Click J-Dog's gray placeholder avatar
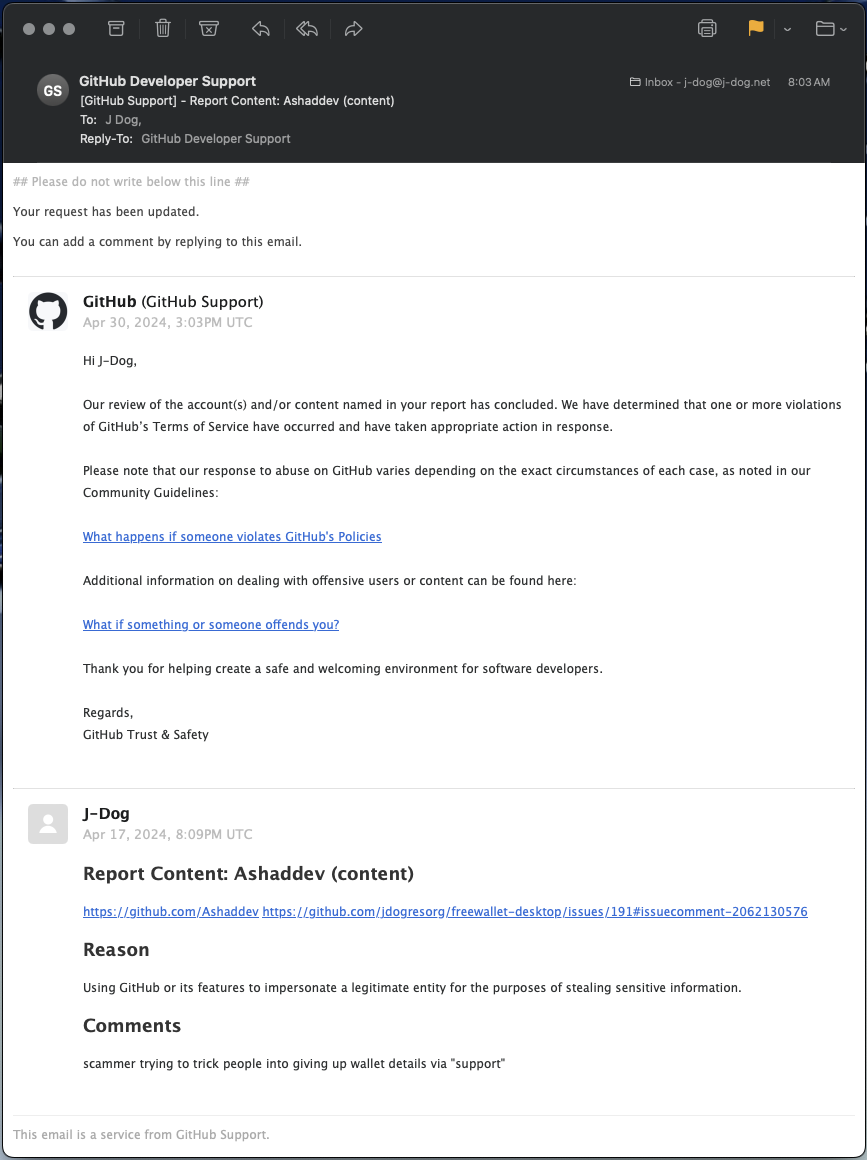 (x=48, y=823)
